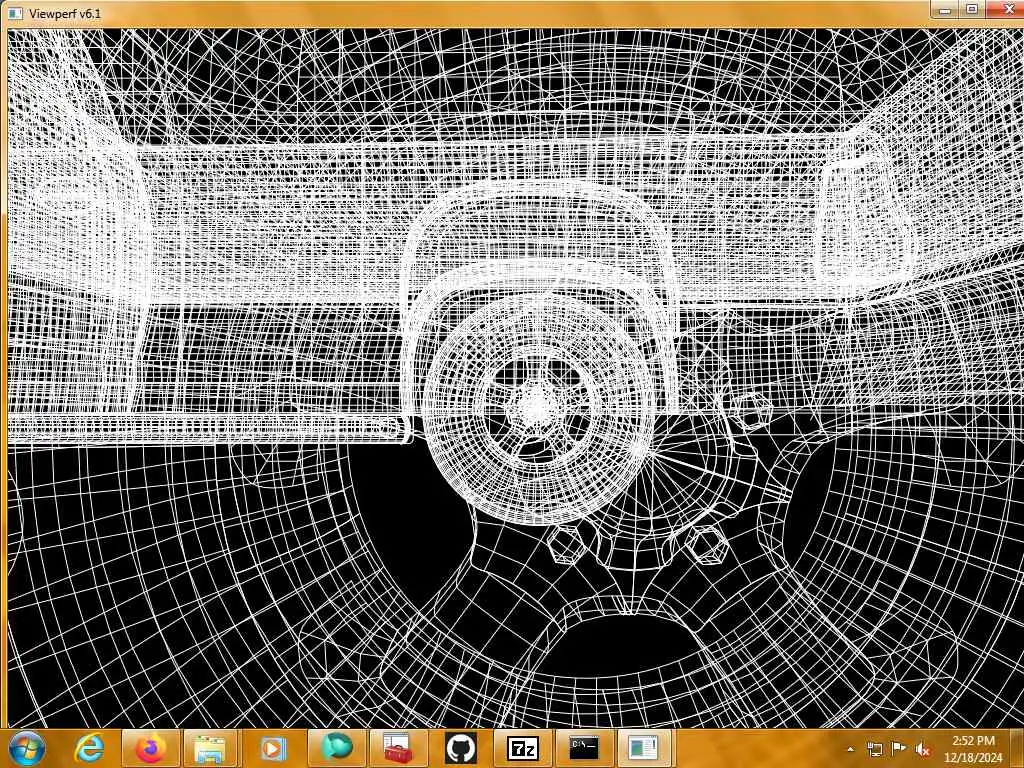Click the muted volume speaker icon
This screenshot has height=768, width=1024.
[x=923, y=749]
